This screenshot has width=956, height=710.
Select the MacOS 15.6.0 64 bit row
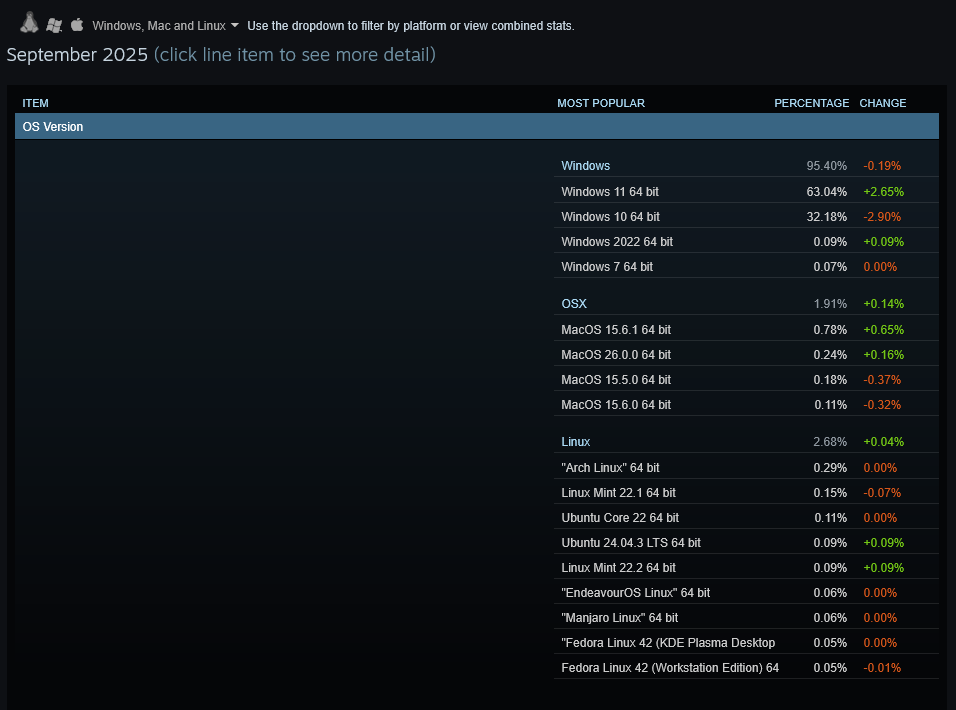tap(746, 404)
